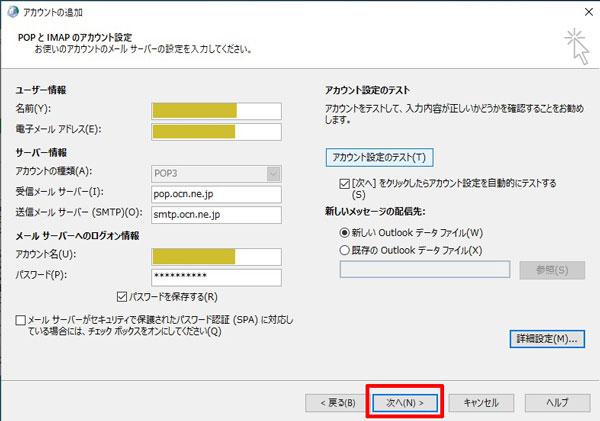Click the 新しいメッセージの配信先 label
600x421 pixels.
point(375,211)
